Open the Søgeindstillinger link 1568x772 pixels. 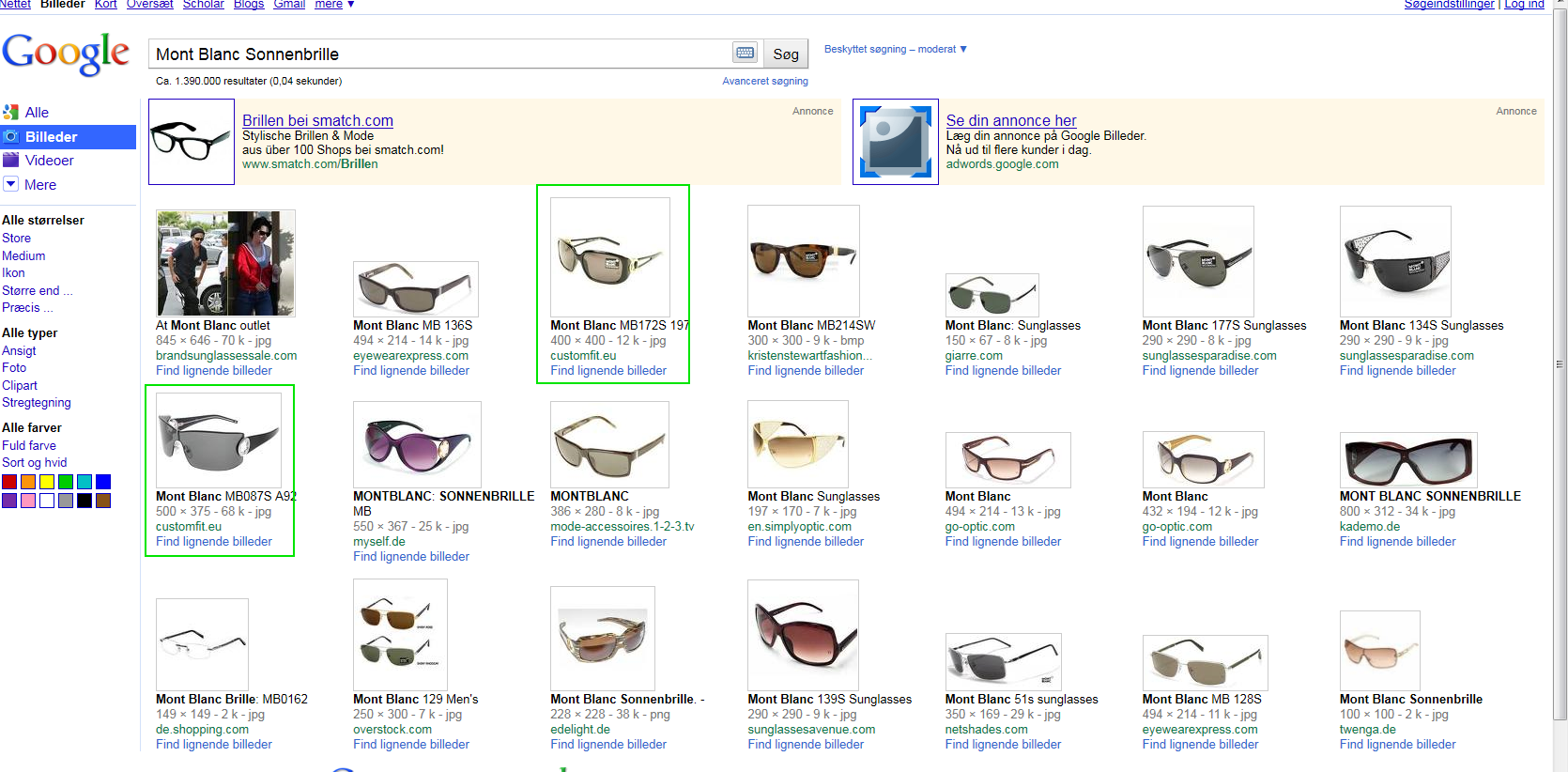tap(1449, 5)
